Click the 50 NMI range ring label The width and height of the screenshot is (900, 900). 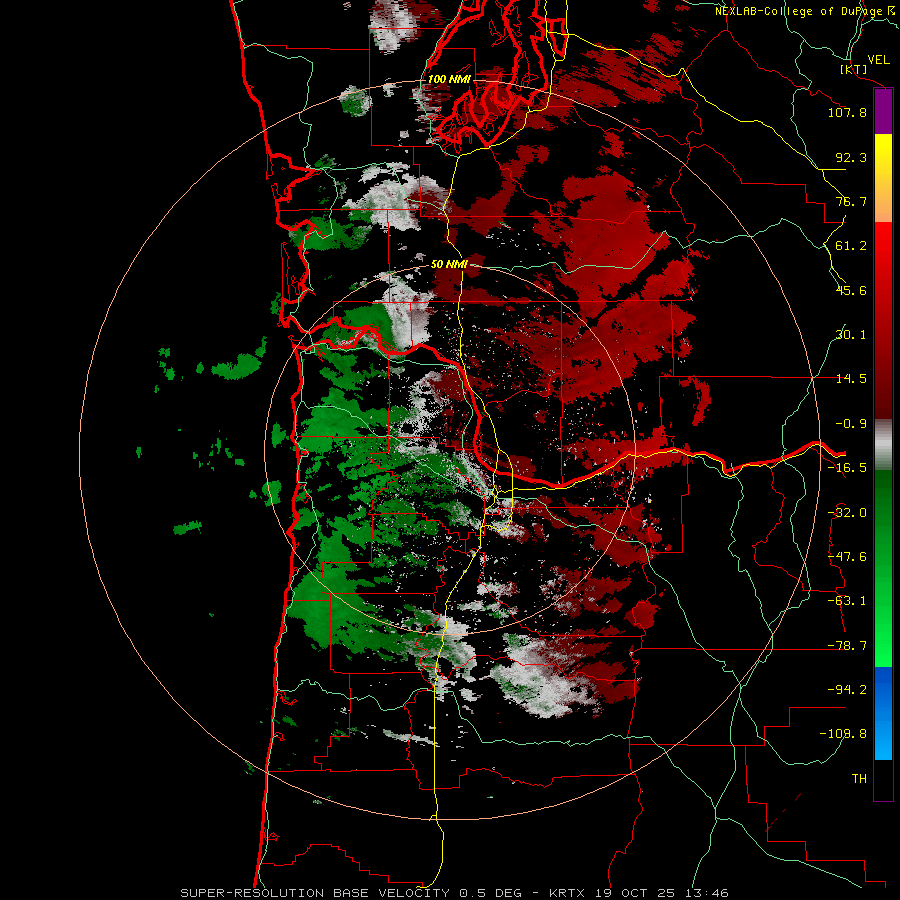tap(449, 264)
